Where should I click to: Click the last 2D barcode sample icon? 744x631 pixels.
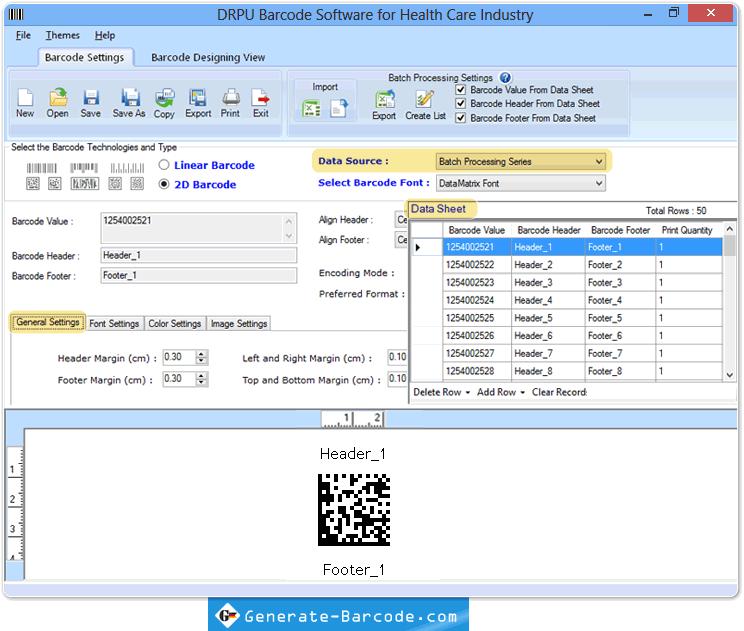point(137,184)
